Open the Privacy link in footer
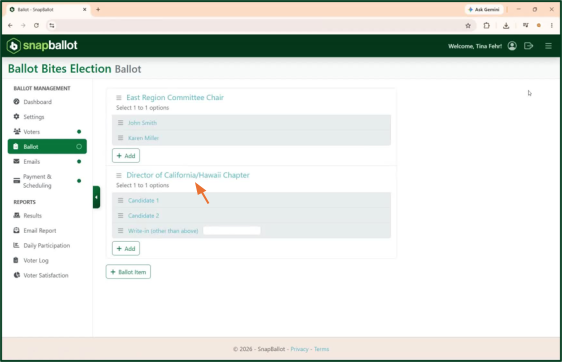This screenshot has height=362, width=562. (x=299, y=349)
